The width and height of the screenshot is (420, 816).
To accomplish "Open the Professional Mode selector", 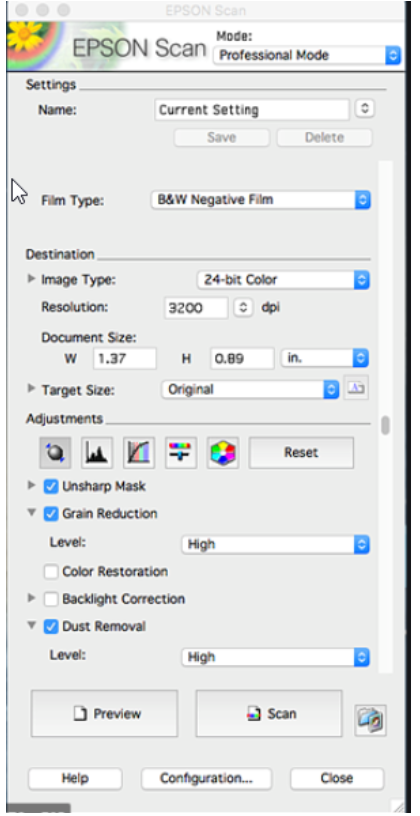I will [x=307, y=55].
